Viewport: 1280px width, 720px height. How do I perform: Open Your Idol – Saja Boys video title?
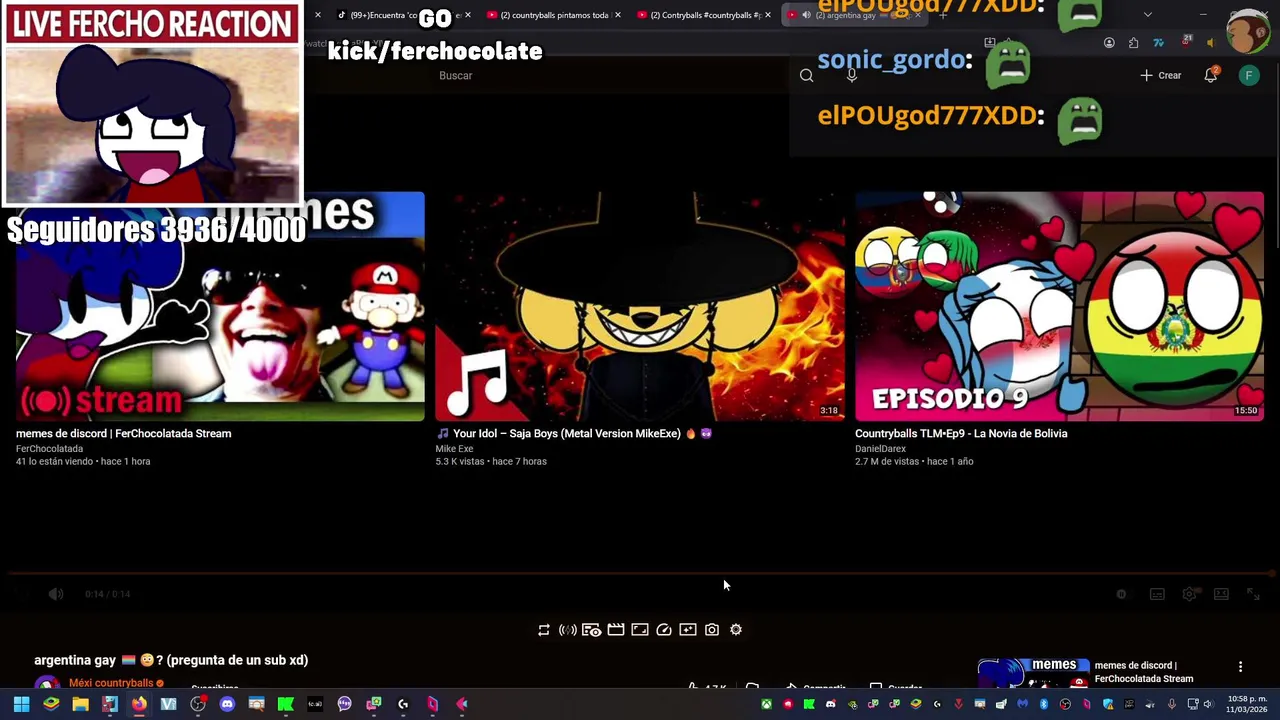pos(573,433)
